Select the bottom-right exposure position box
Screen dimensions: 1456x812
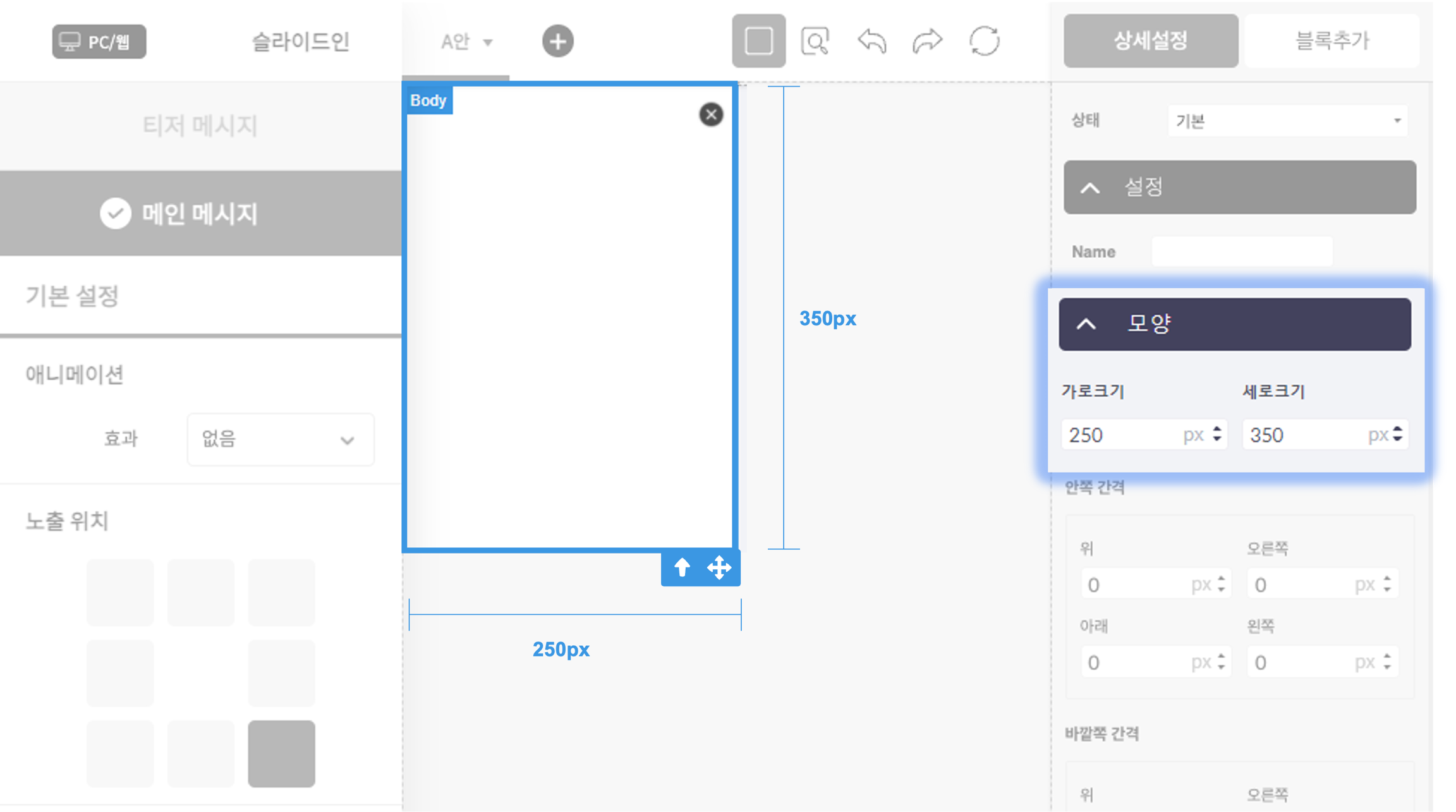point(281,753)
